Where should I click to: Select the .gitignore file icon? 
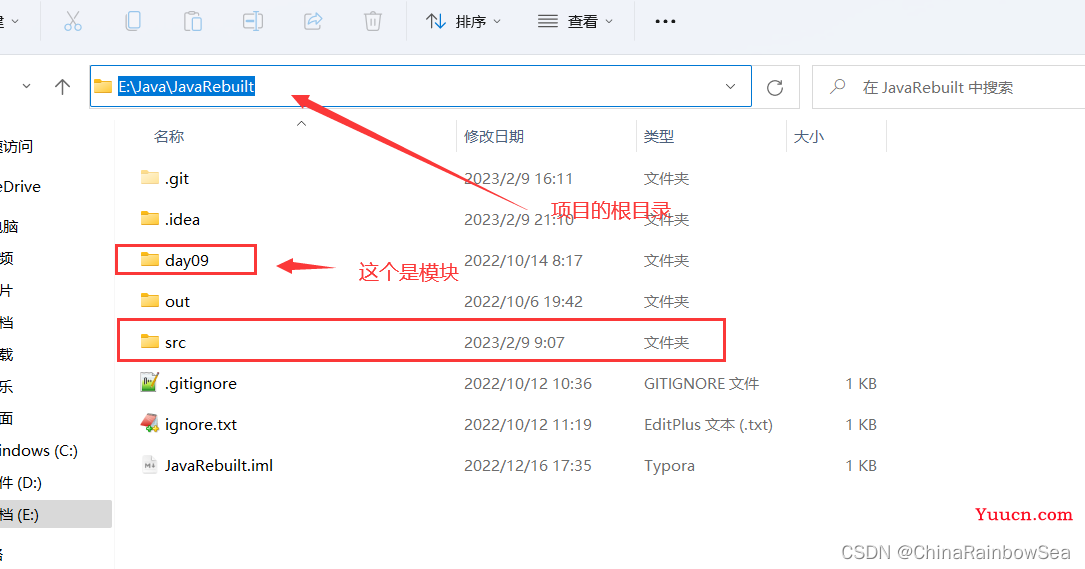pyautogui.click(x=149, y=382)
